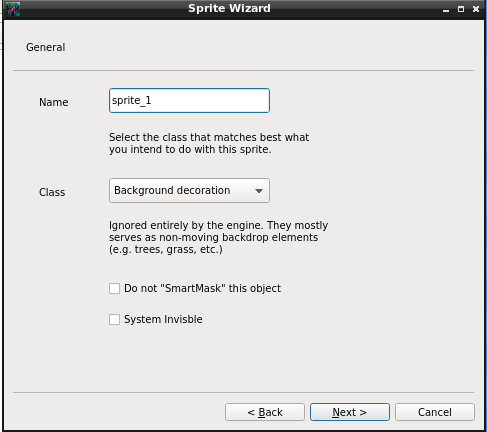Minimize the Sprite Wizard window
This screenshot has width=487, height=432.
coord(446,9)
